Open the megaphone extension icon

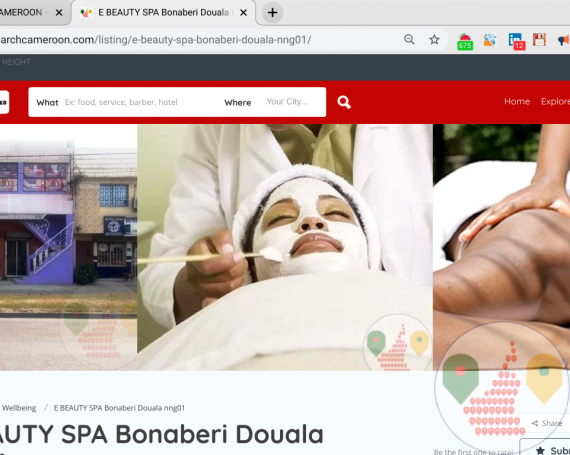tap(564, 40)
